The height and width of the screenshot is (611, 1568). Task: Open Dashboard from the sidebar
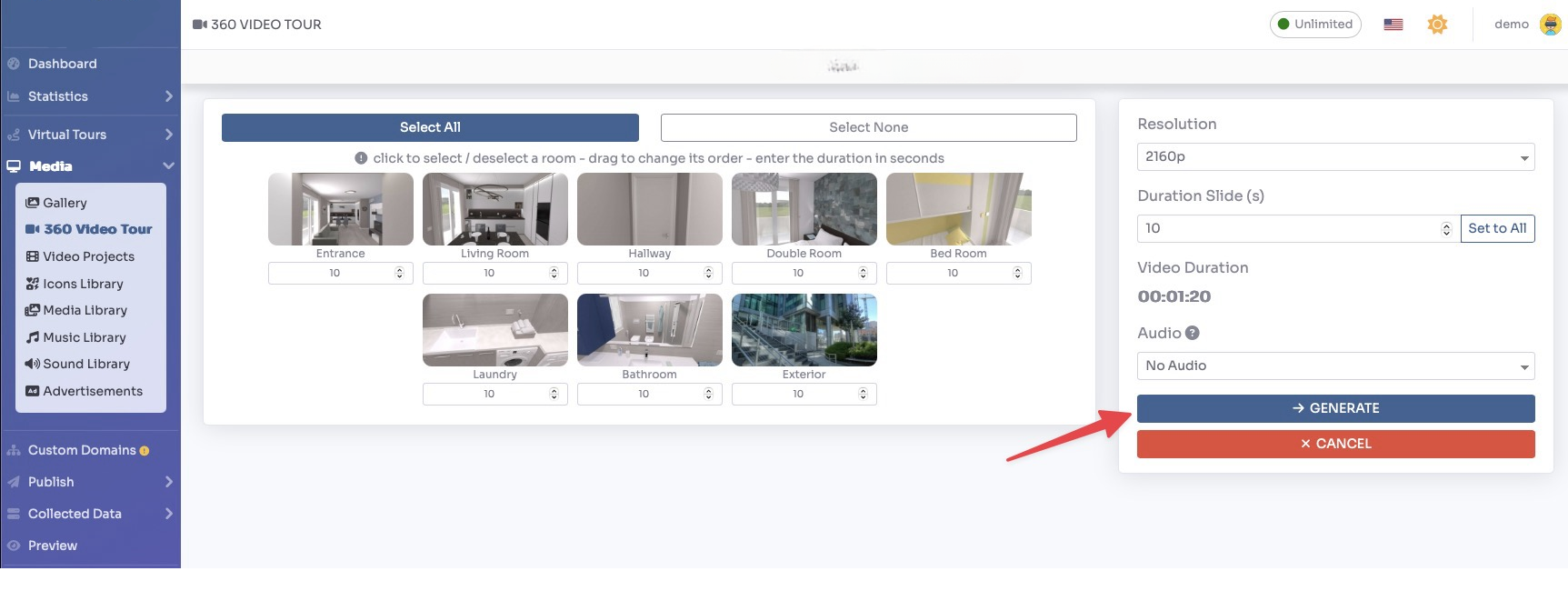click(x=62, y=64)
